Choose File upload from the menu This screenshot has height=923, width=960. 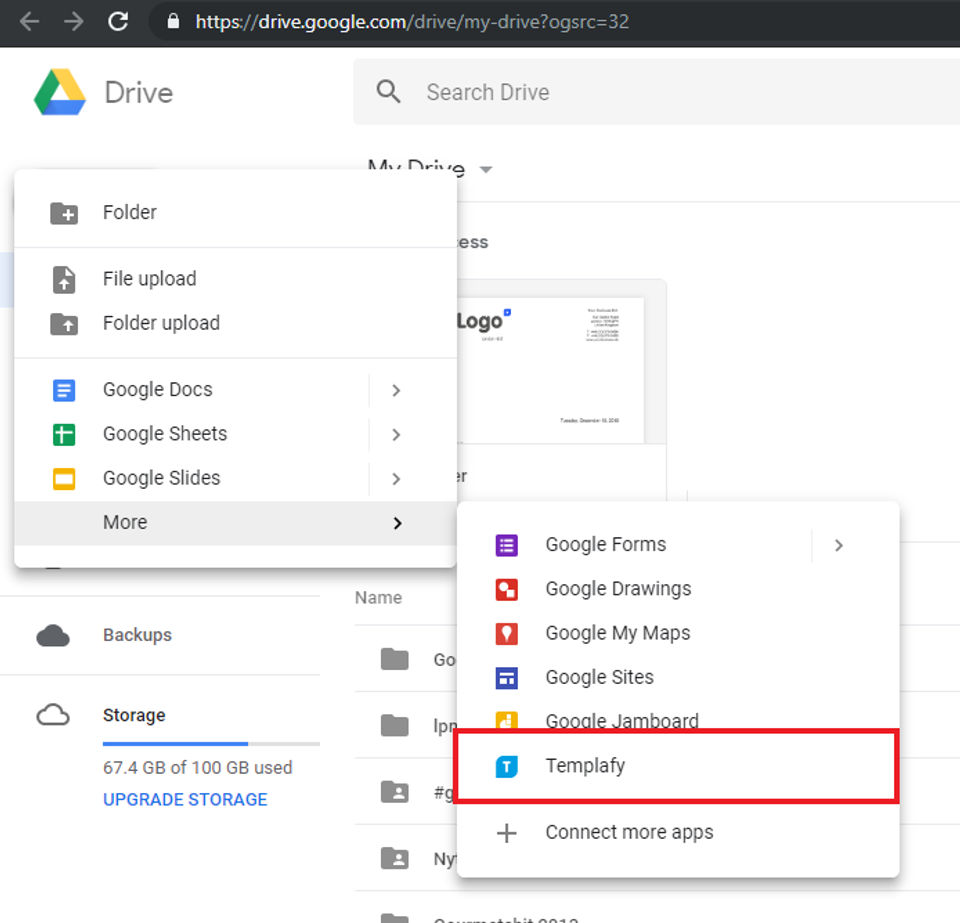(x=236, y=278)
